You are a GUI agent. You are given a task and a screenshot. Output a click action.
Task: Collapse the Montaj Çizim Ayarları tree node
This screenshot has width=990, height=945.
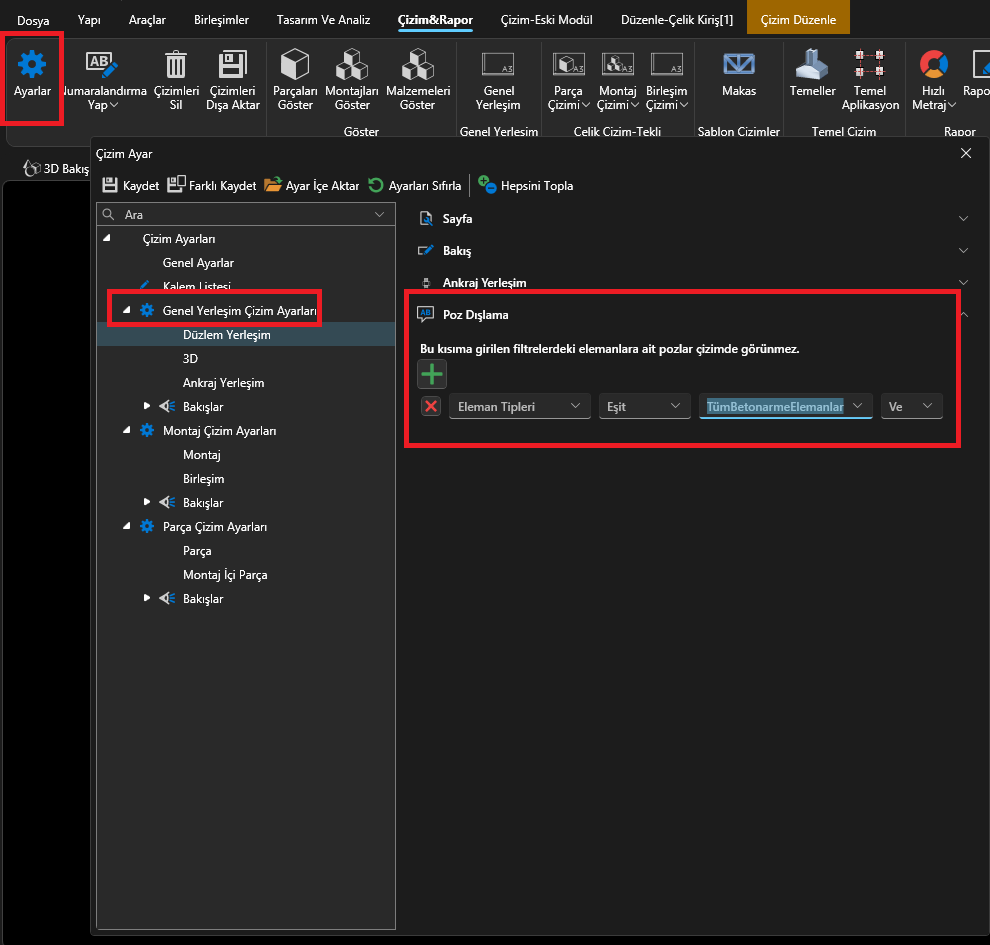click(127, 431)
